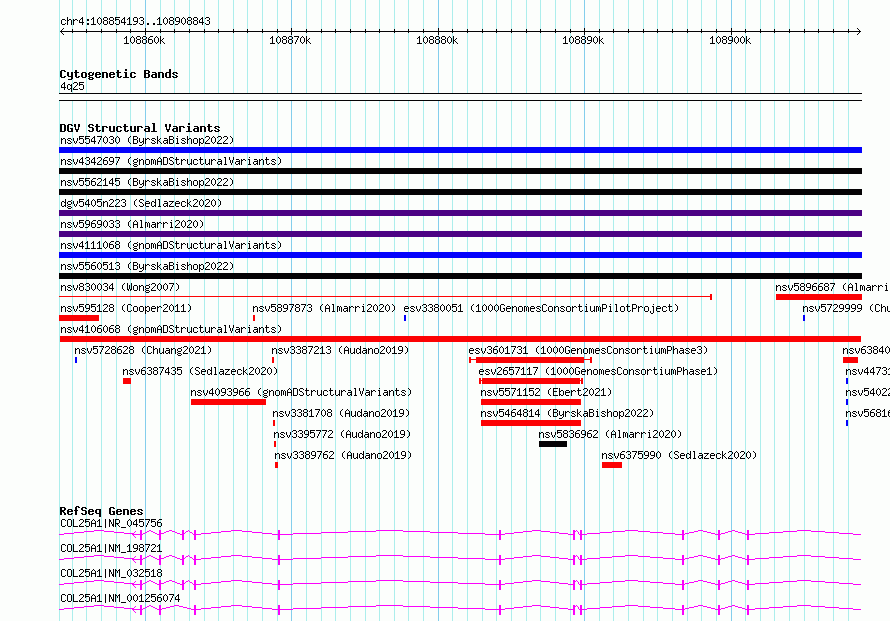Click COL25A1|NM_032518 transcript label
Image resolution: width=890 pixels, height=621 pixels.
pos(111,573)
